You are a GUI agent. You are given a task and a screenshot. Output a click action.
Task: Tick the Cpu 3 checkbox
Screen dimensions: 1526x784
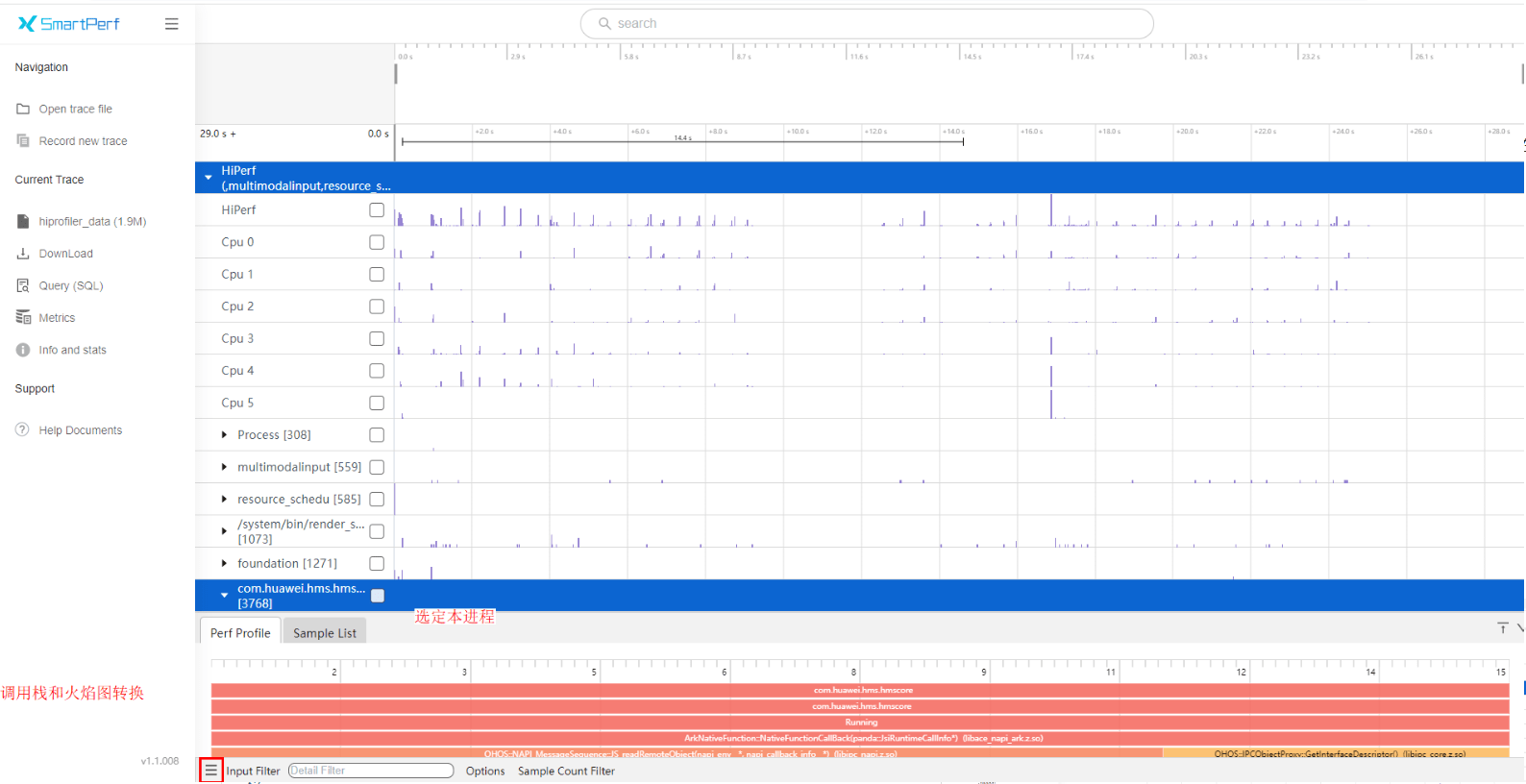tap(377, 338)
